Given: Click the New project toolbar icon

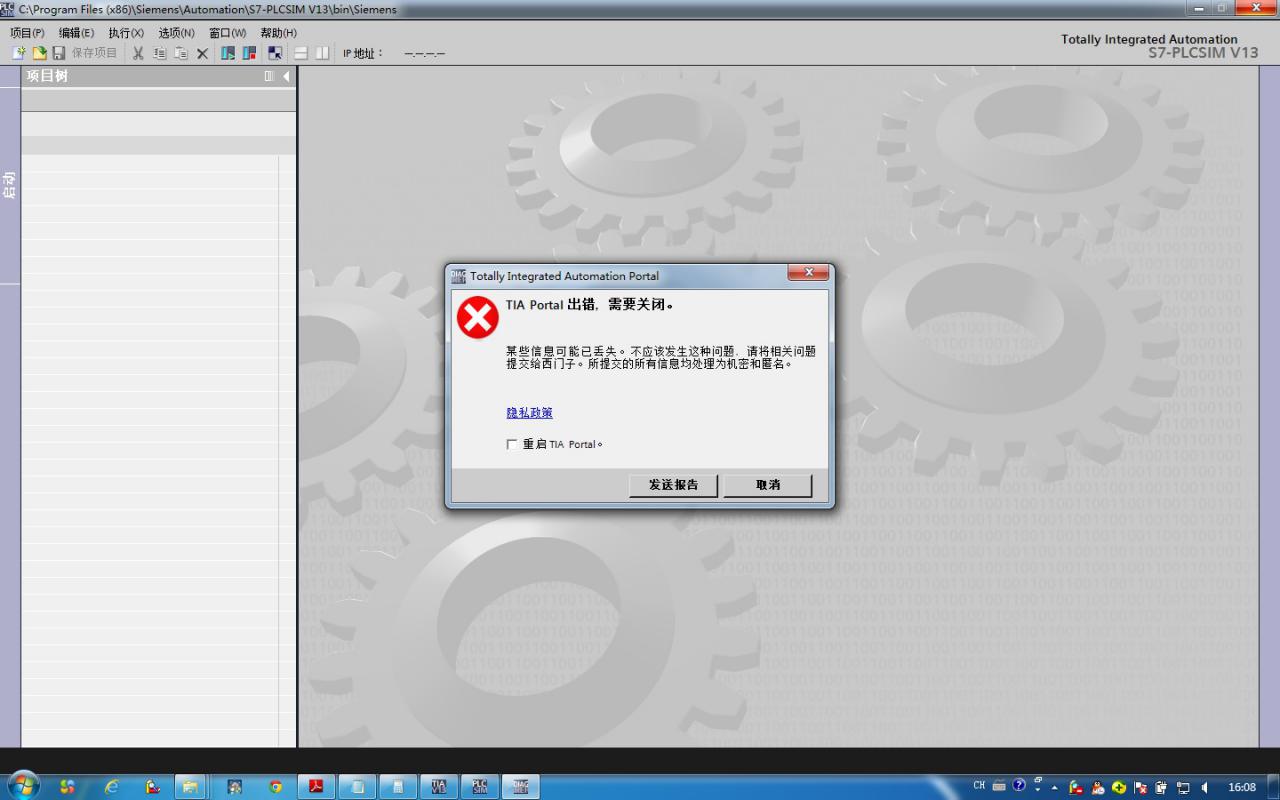Looking at the screenshot, I should click(x=18, y=53).
